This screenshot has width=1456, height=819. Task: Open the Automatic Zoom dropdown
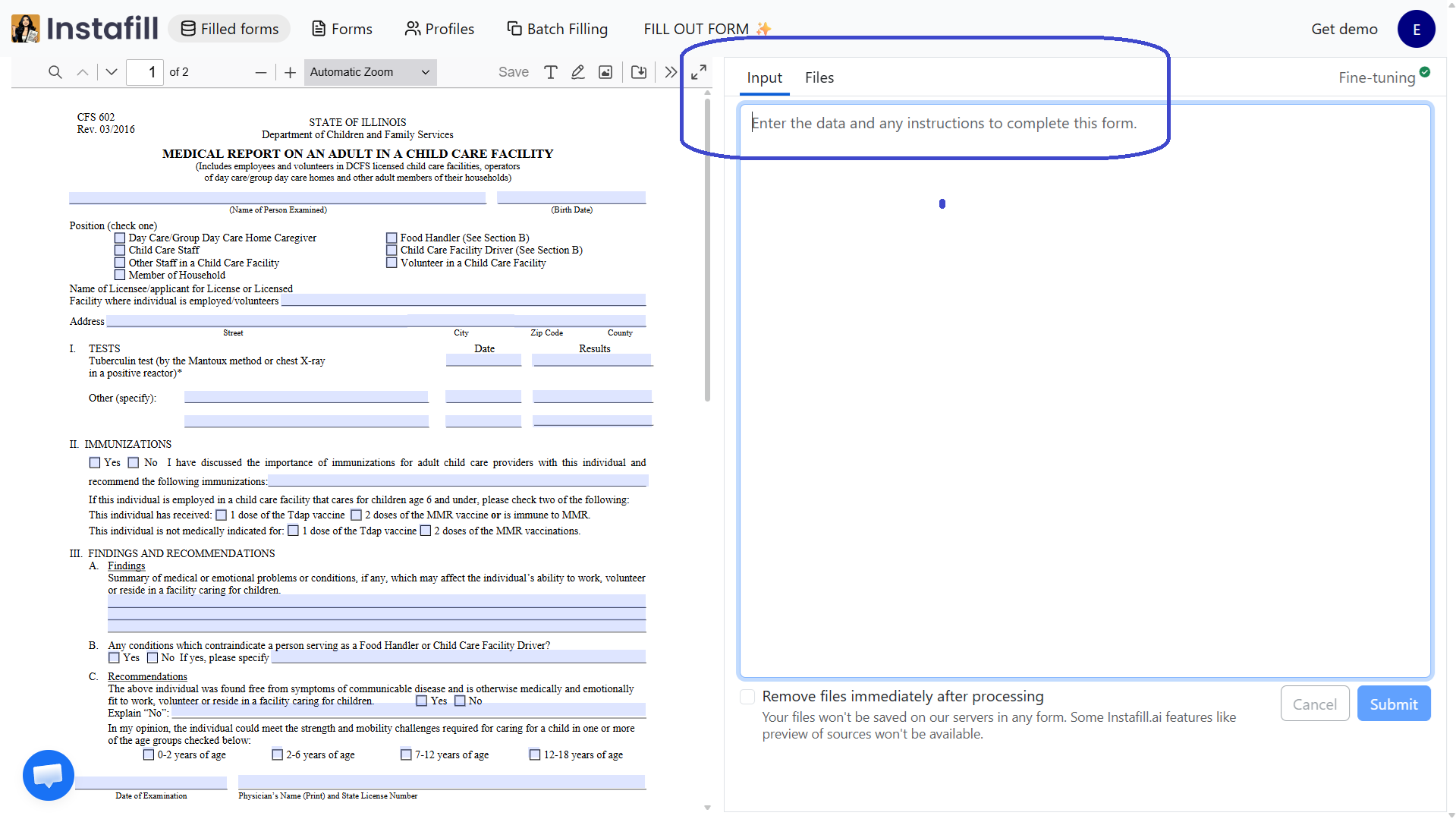370,72
